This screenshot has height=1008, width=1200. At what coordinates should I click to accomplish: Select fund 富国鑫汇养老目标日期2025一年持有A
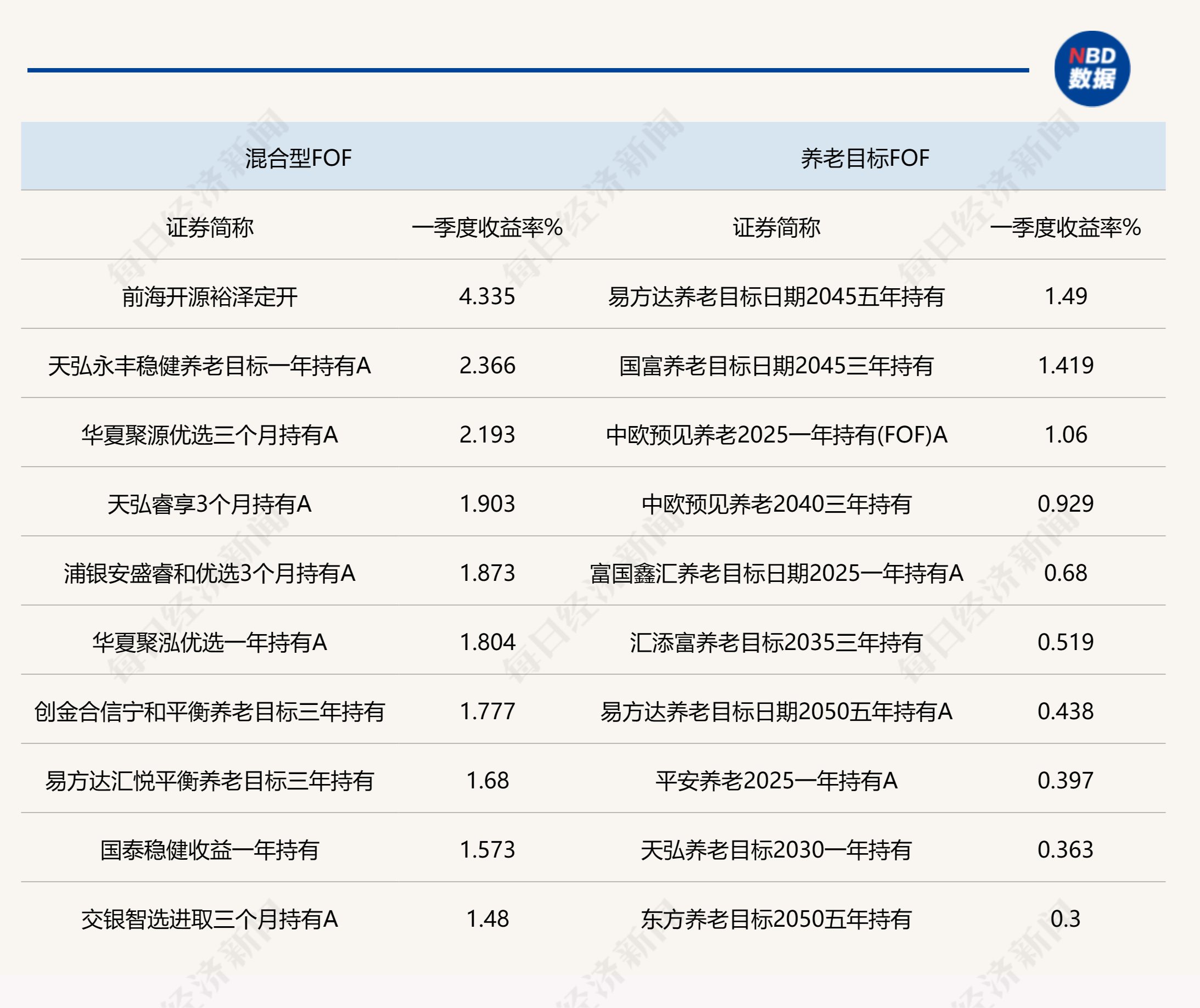[x=777, y=573]
